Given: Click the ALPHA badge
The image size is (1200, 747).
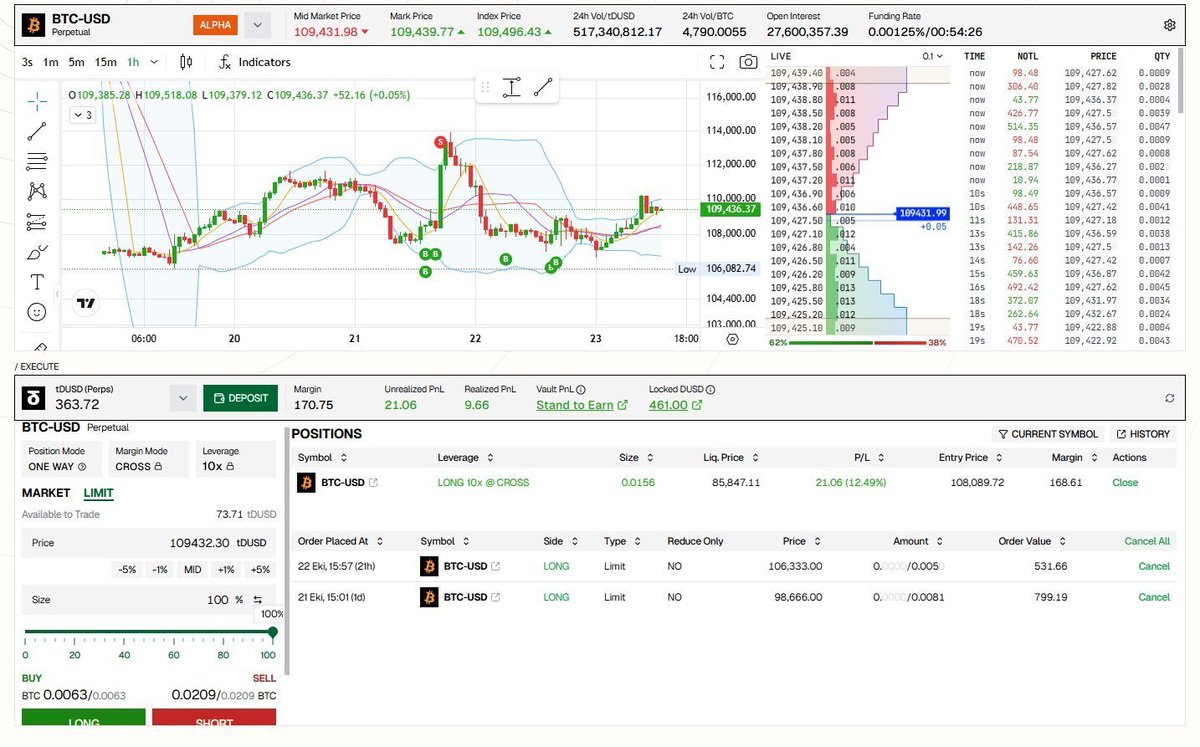Looking at the screenshot, I should click(215, 25).
